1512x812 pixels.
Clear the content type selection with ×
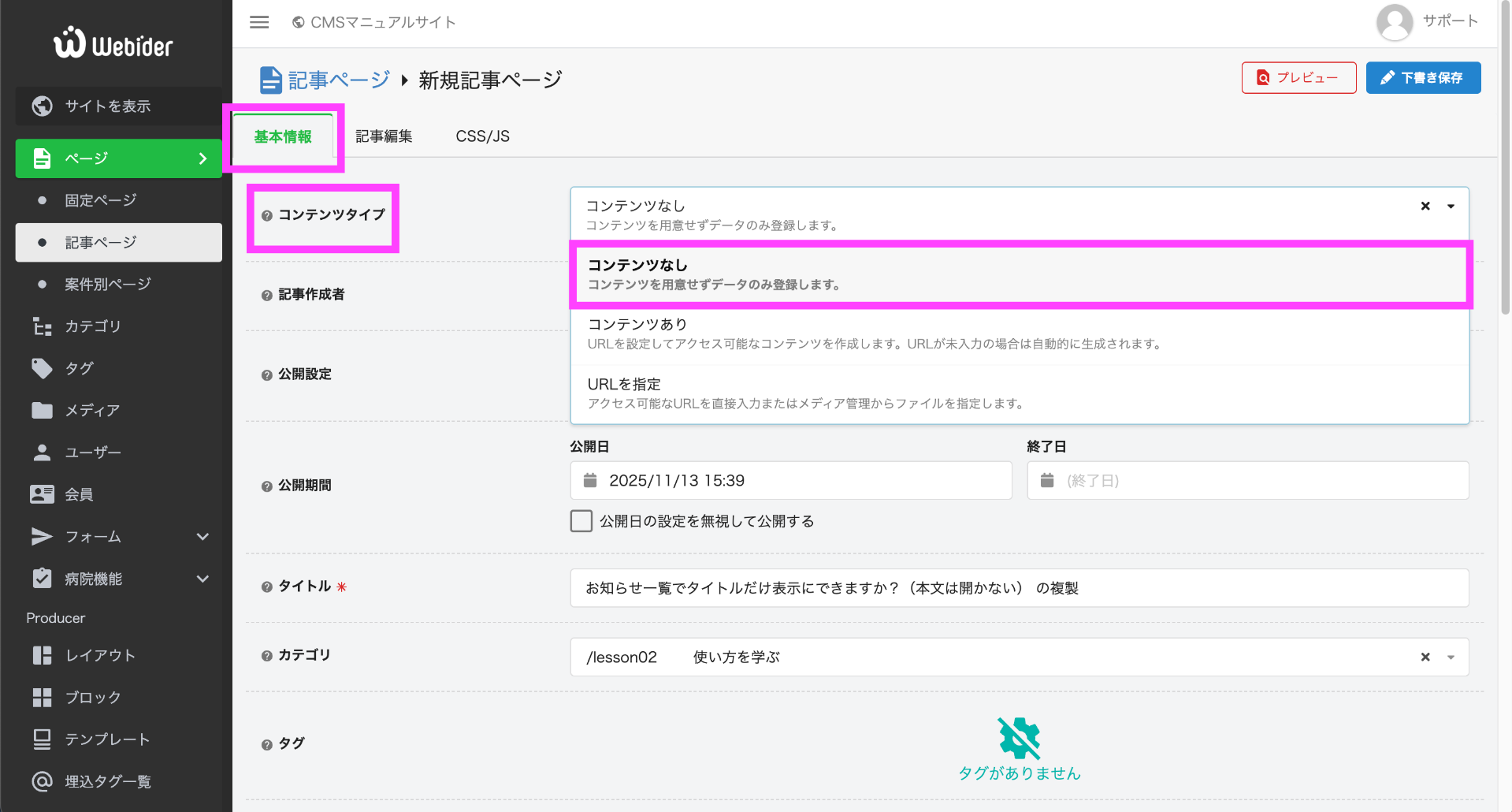1425,207
